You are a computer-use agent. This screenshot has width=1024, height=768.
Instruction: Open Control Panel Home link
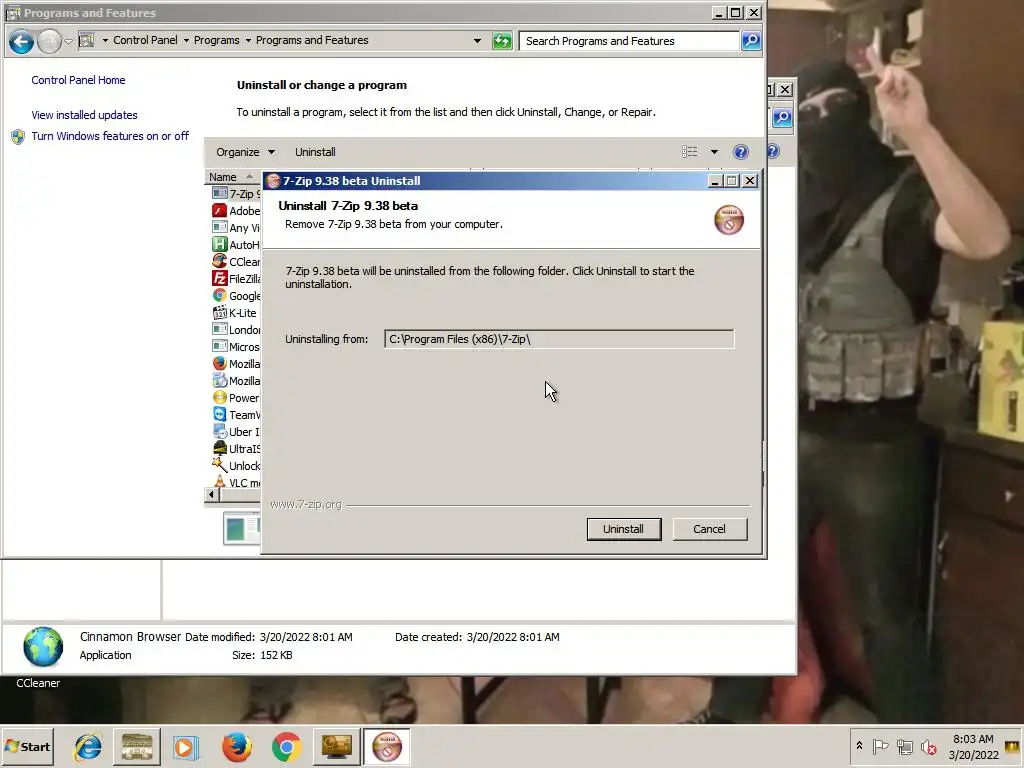coord(78,80)
